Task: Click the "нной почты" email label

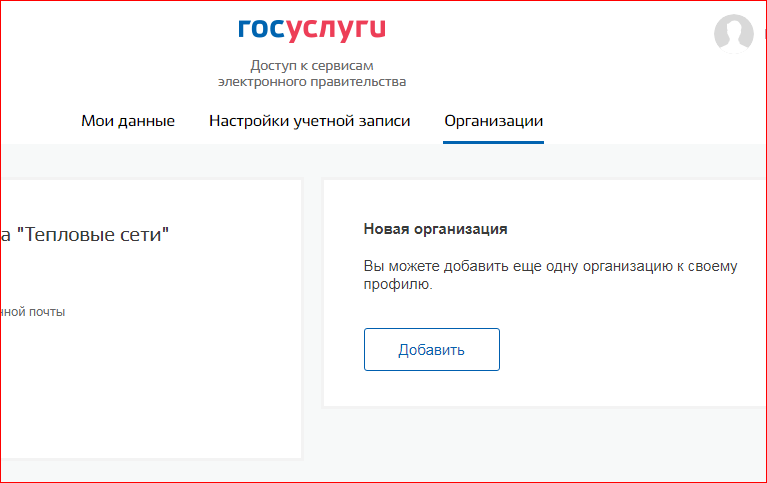Action: [x=33, y=312]
